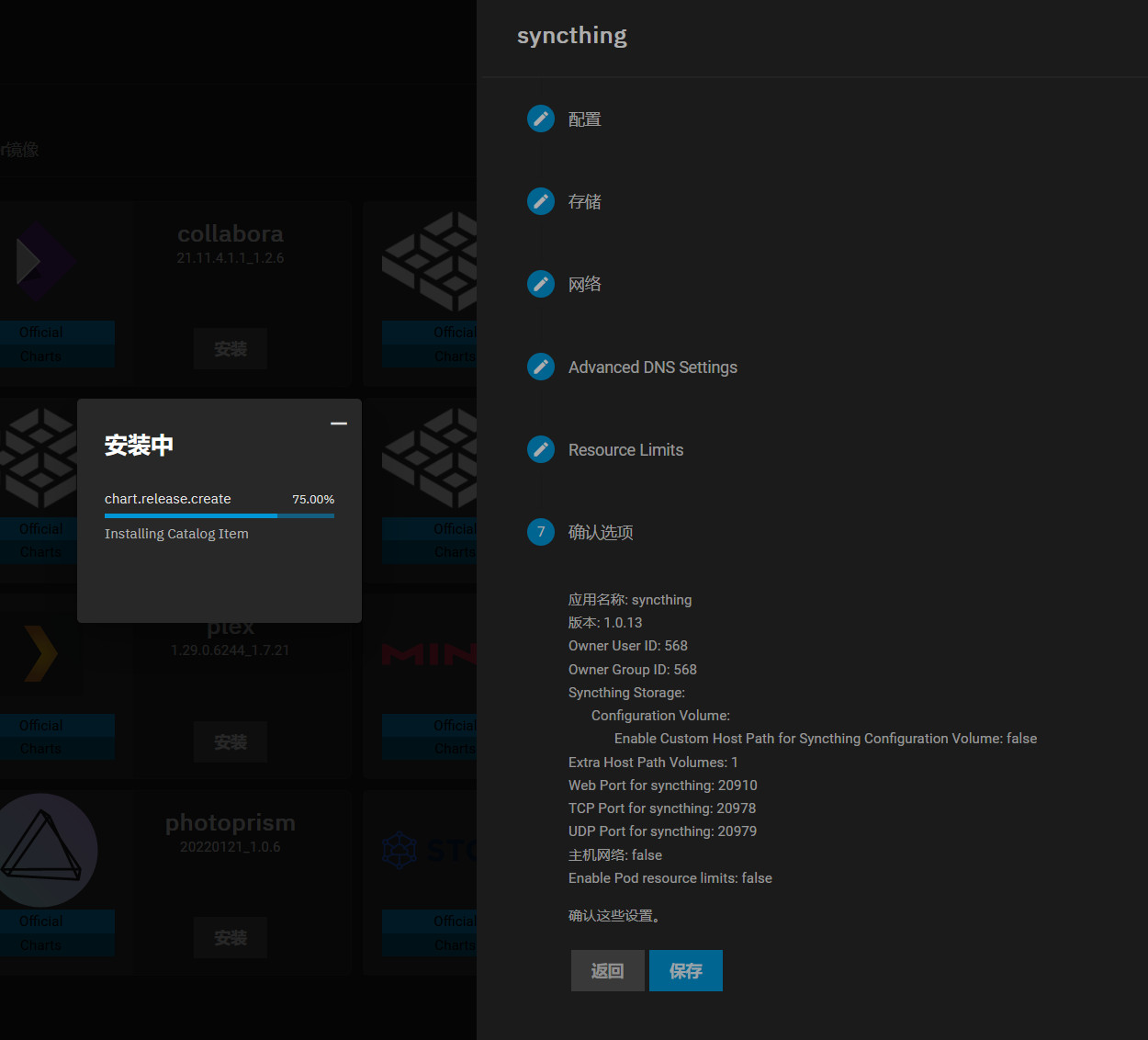Click Installing Catalog Item status text

176,534
